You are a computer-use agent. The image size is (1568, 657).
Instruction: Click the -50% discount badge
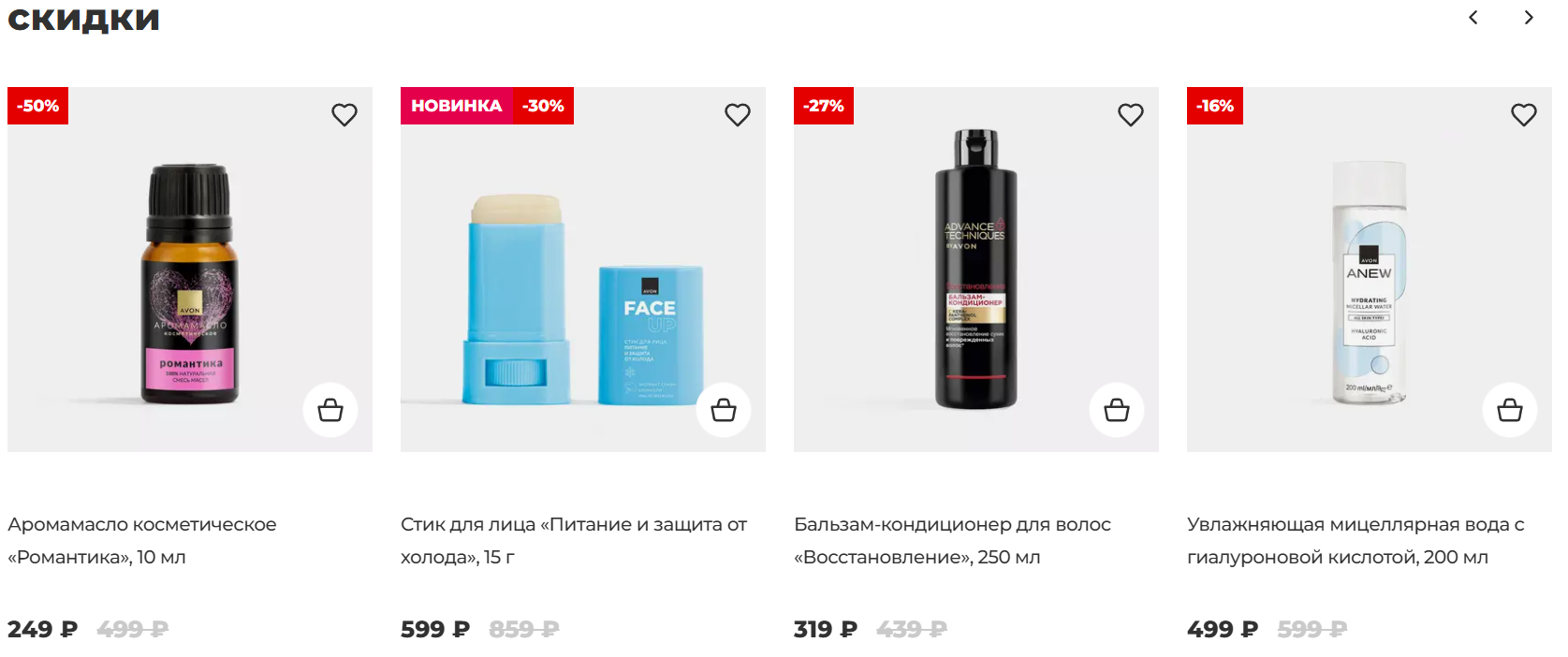tap(37, 106)
